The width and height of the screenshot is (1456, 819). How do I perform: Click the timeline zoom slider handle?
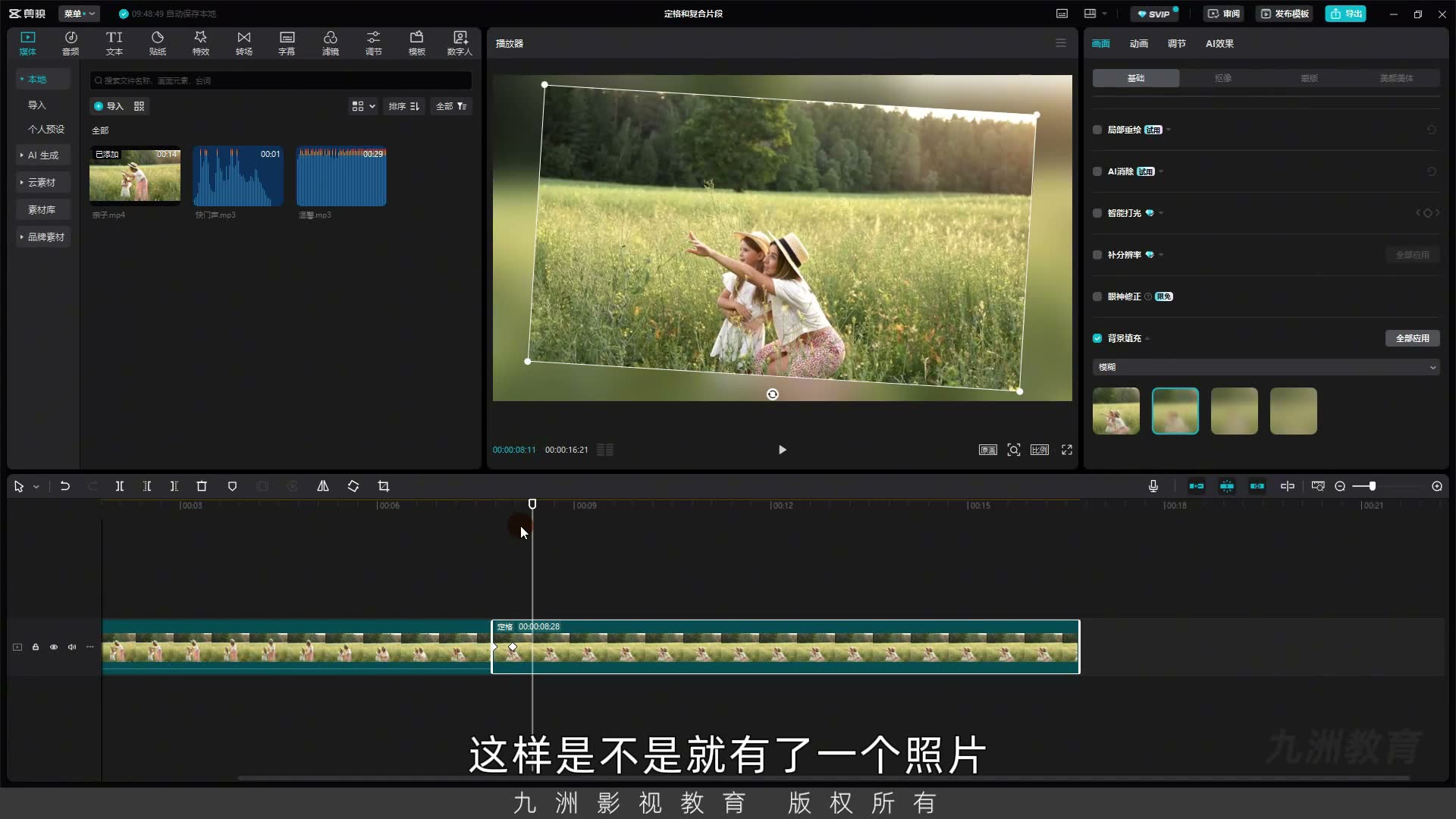(x=1373, y=486)
